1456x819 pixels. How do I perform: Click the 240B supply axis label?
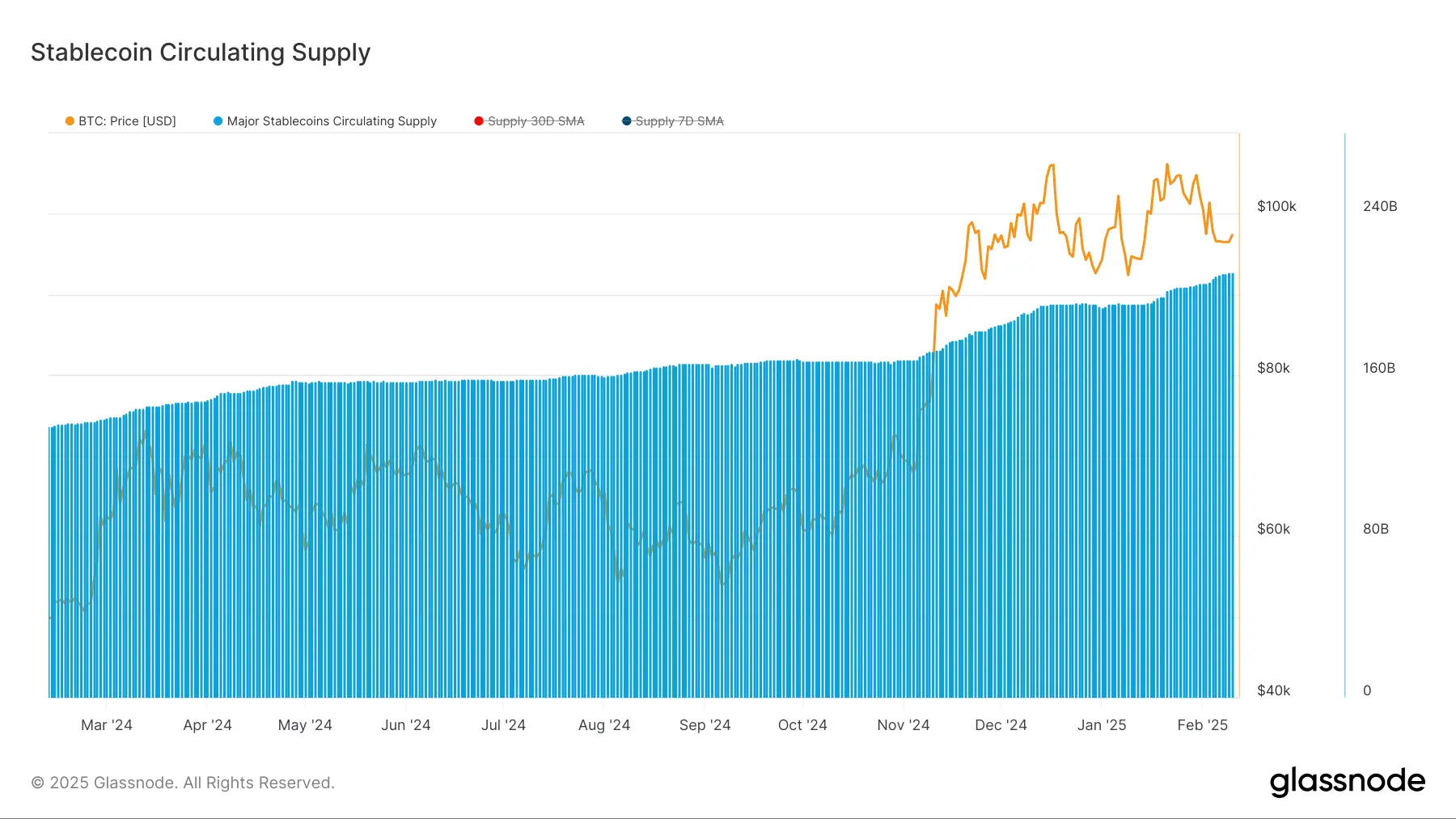(x=1380, y=206)
